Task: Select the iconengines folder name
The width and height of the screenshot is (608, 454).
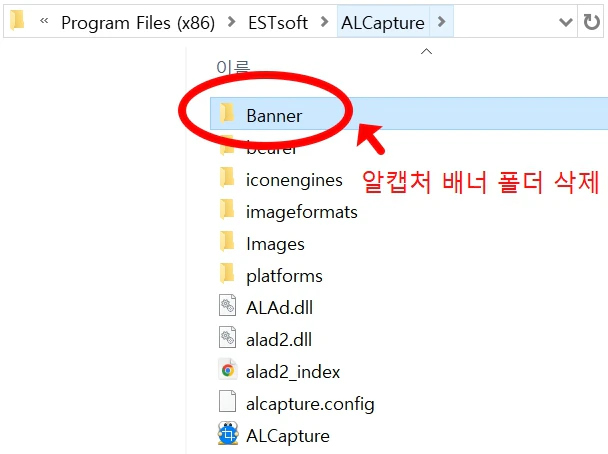Action: coord(294,180)
